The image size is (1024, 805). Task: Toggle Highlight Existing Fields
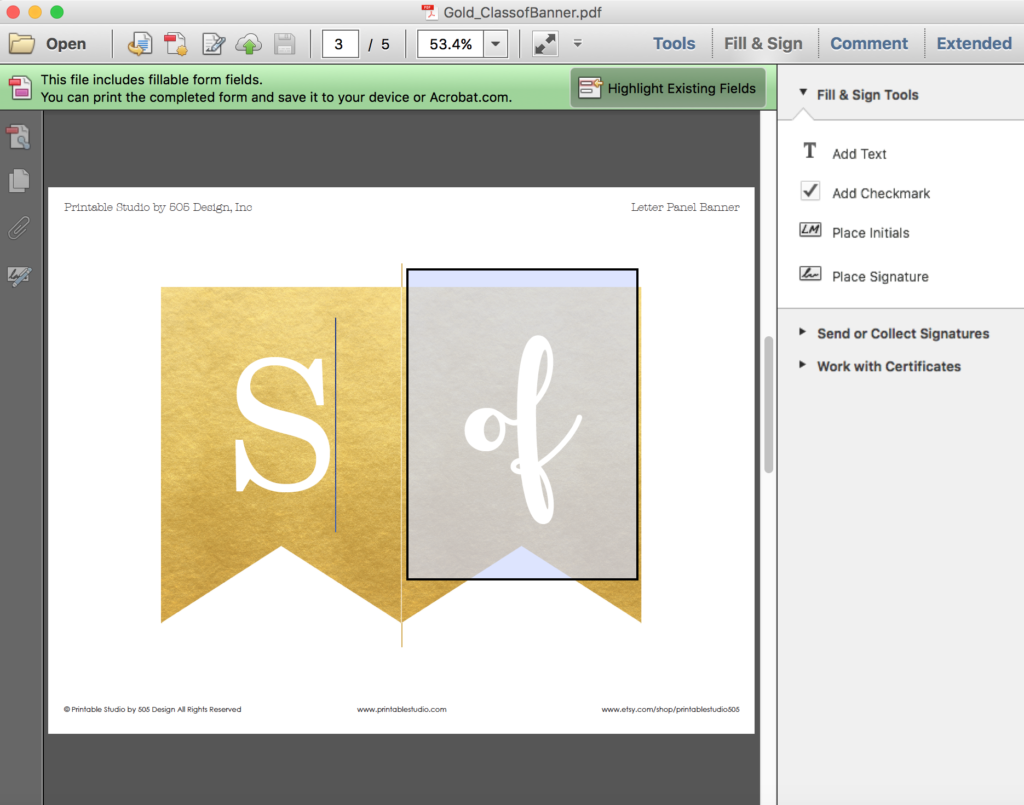[667, 88]
